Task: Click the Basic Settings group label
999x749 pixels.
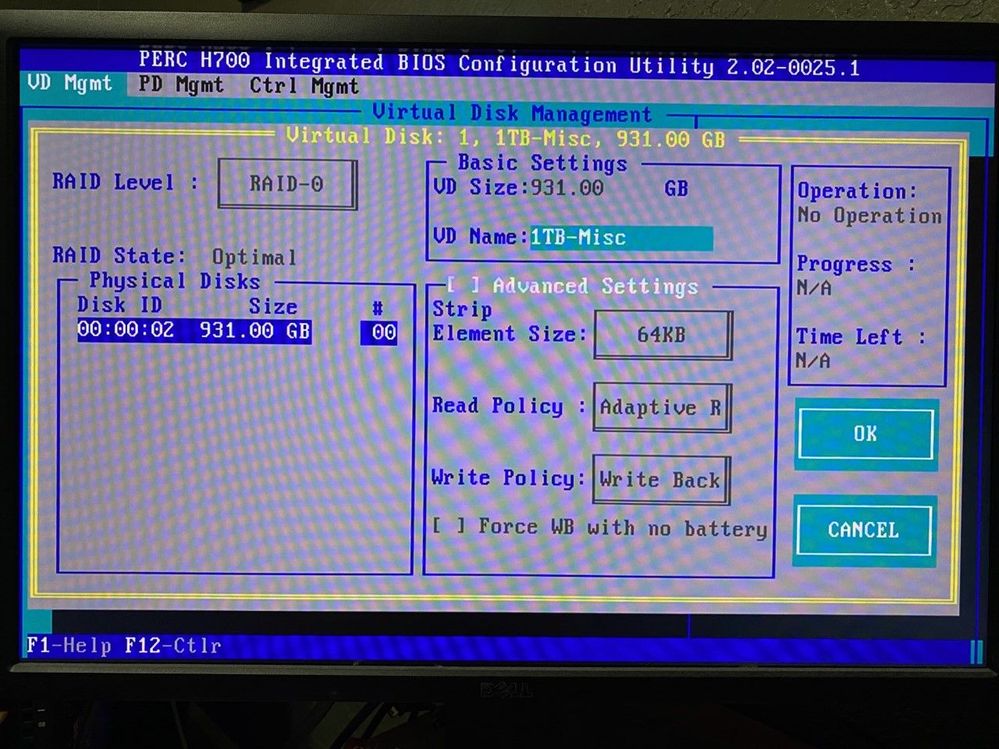Action: [x=542, y=163]
